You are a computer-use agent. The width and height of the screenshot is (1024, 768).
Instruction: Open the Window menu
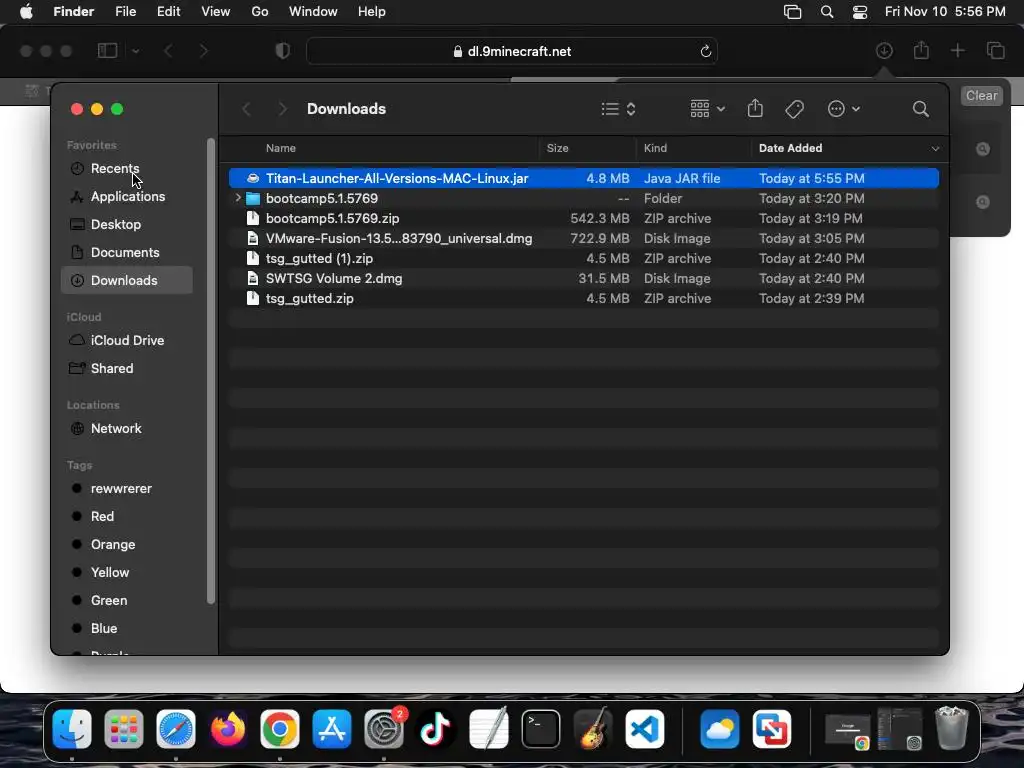313,12
